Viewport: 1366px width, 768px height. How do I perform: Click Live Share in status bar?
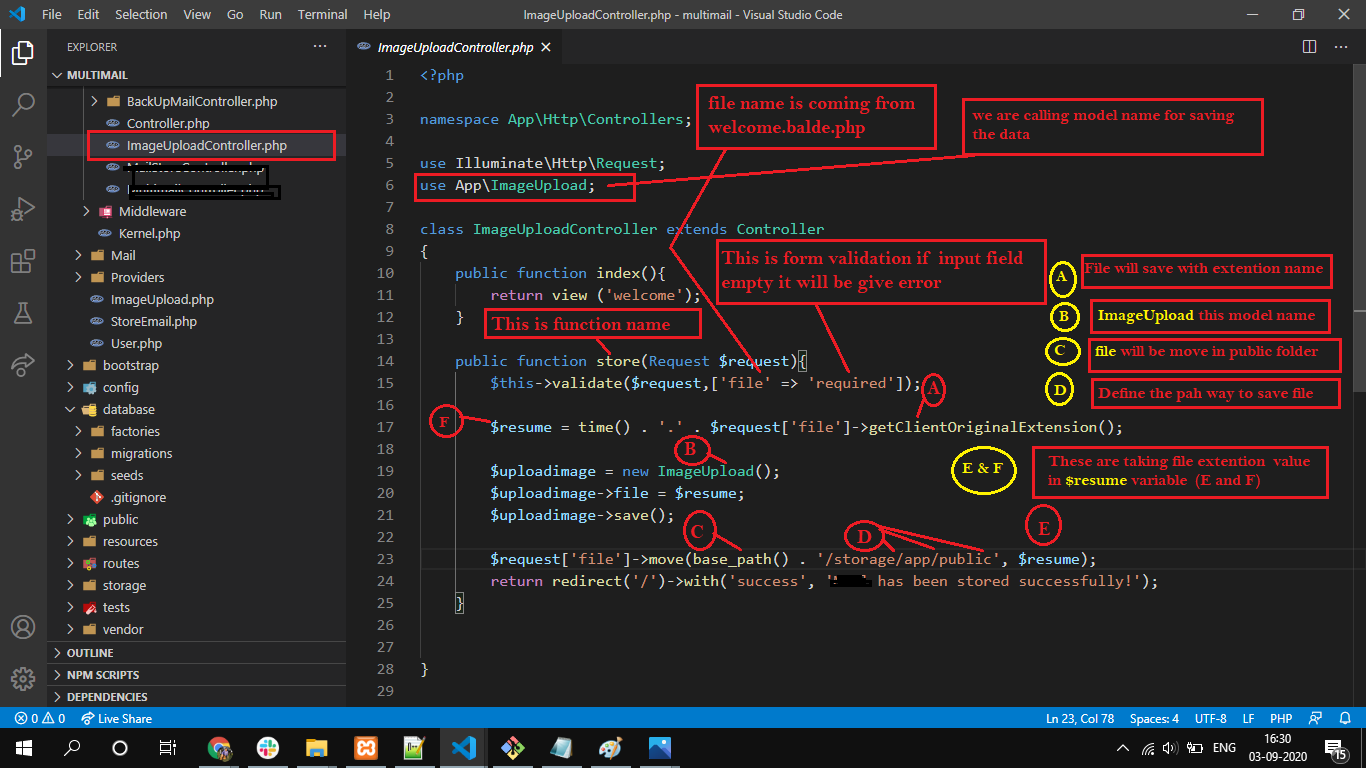point(117,719)
